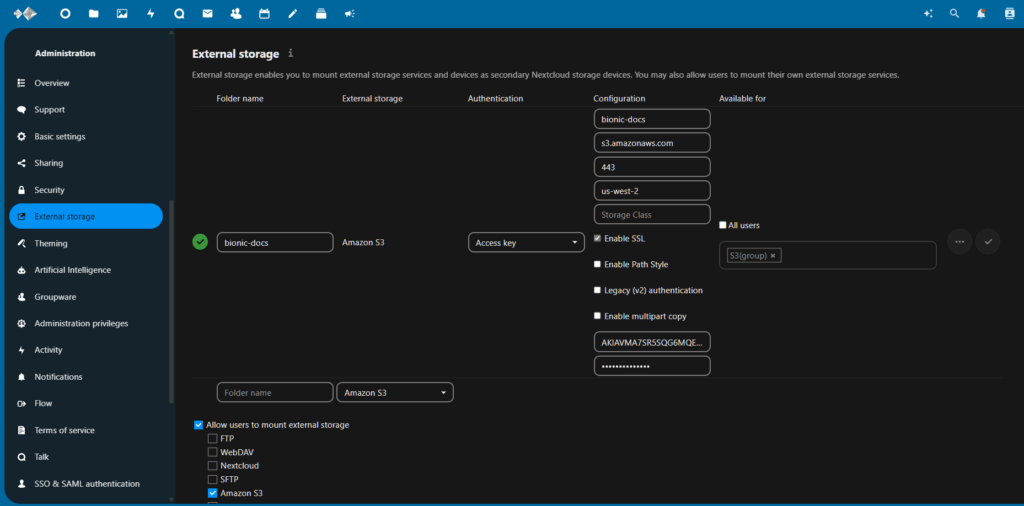The width and height of the screenshot is (1024, 506).
Task: Open the Calendar app icon
Action: 264,13
